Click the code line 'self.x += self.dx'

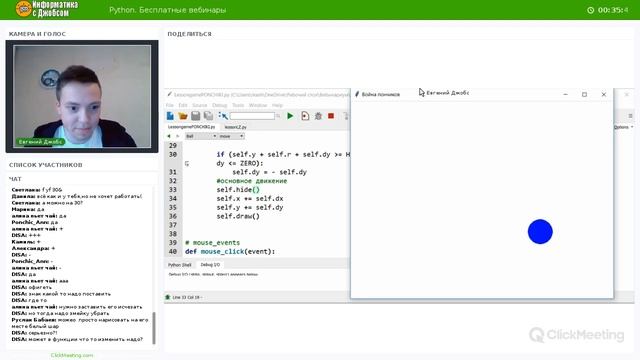250,199
